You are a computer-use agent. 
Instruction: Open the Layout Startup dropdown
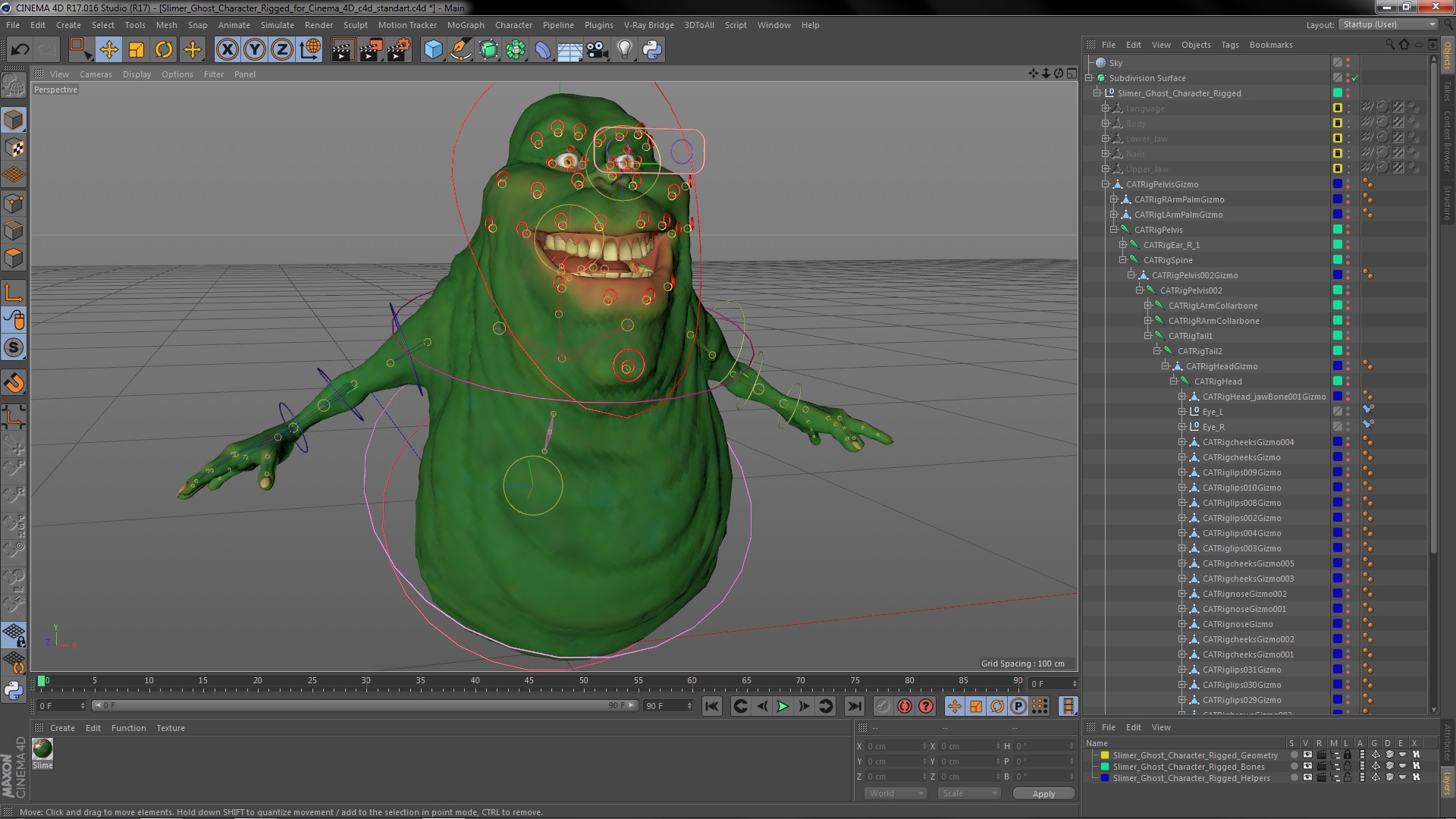[x=1389, y=24]
